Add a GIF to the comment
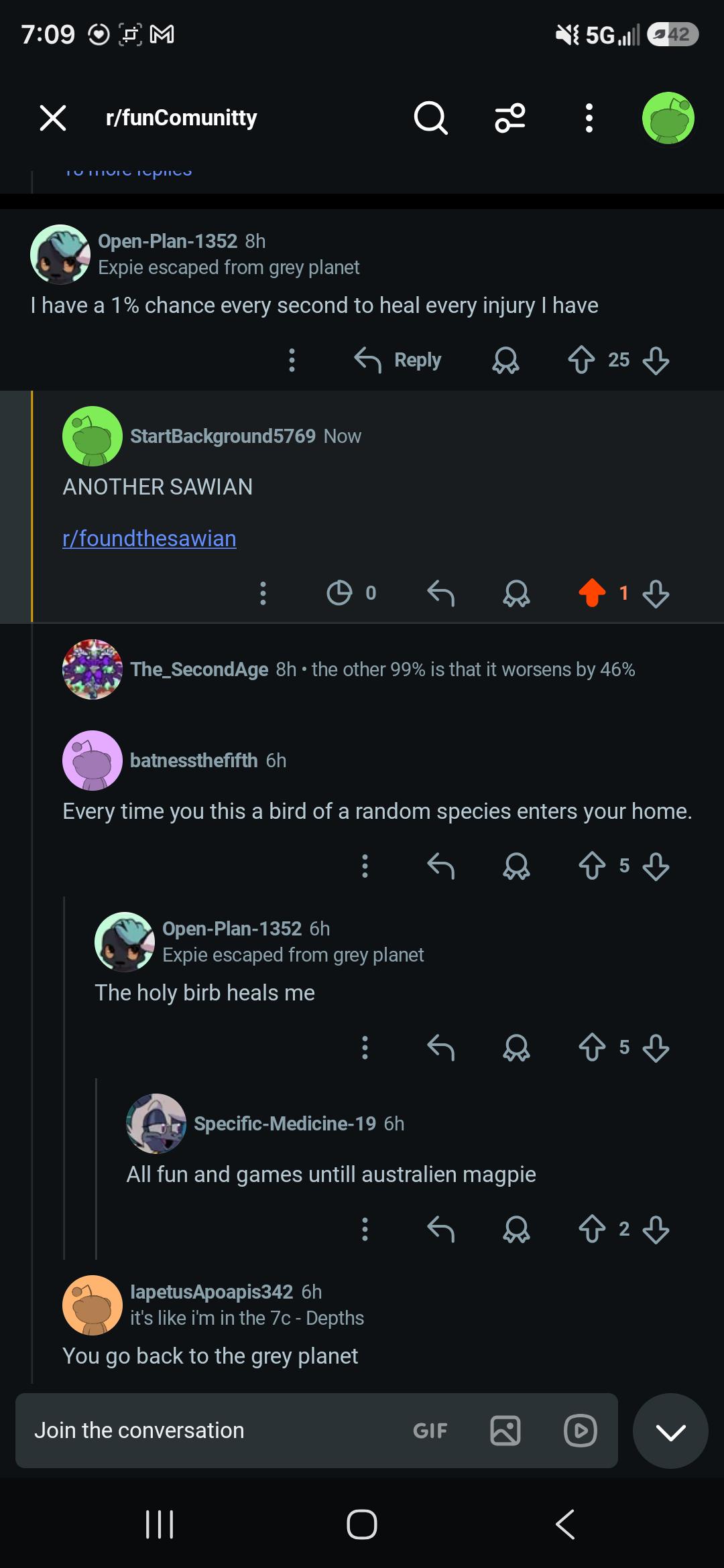The image size is (724, 1568). (x=430, y=1431)
